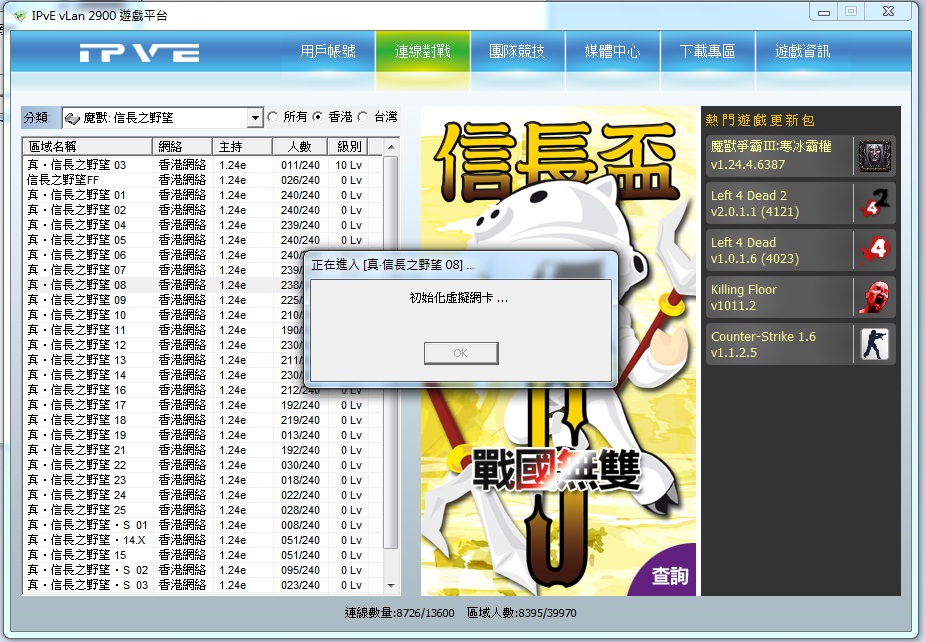
Task: Select room 真・信長之野望 10
Action: [164, 315]
